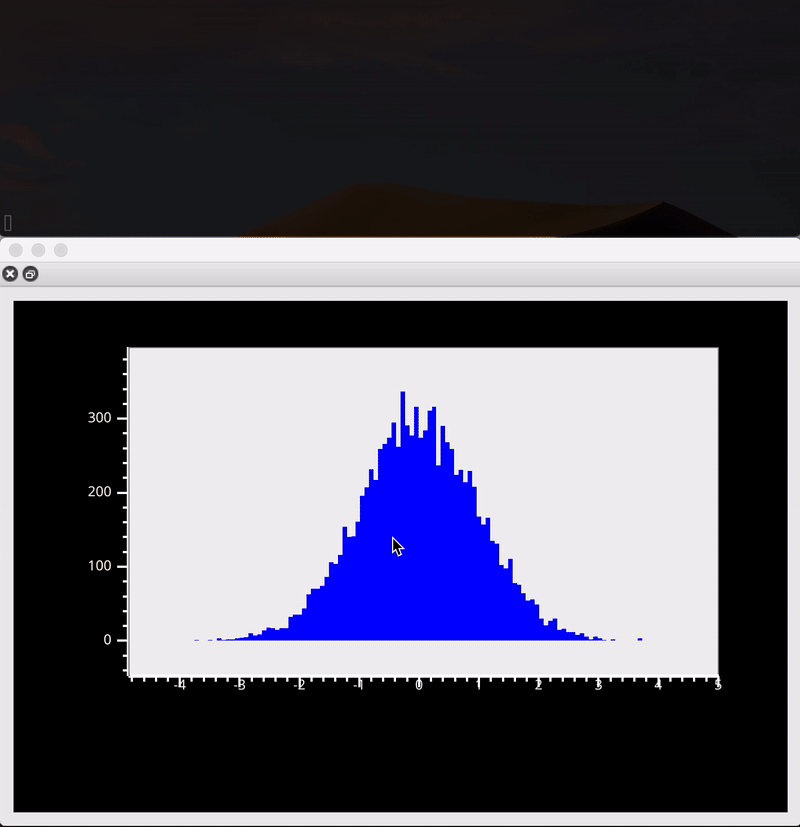800x827 pixels.
Task: Click the x-axis label 3
Action: 598,685
